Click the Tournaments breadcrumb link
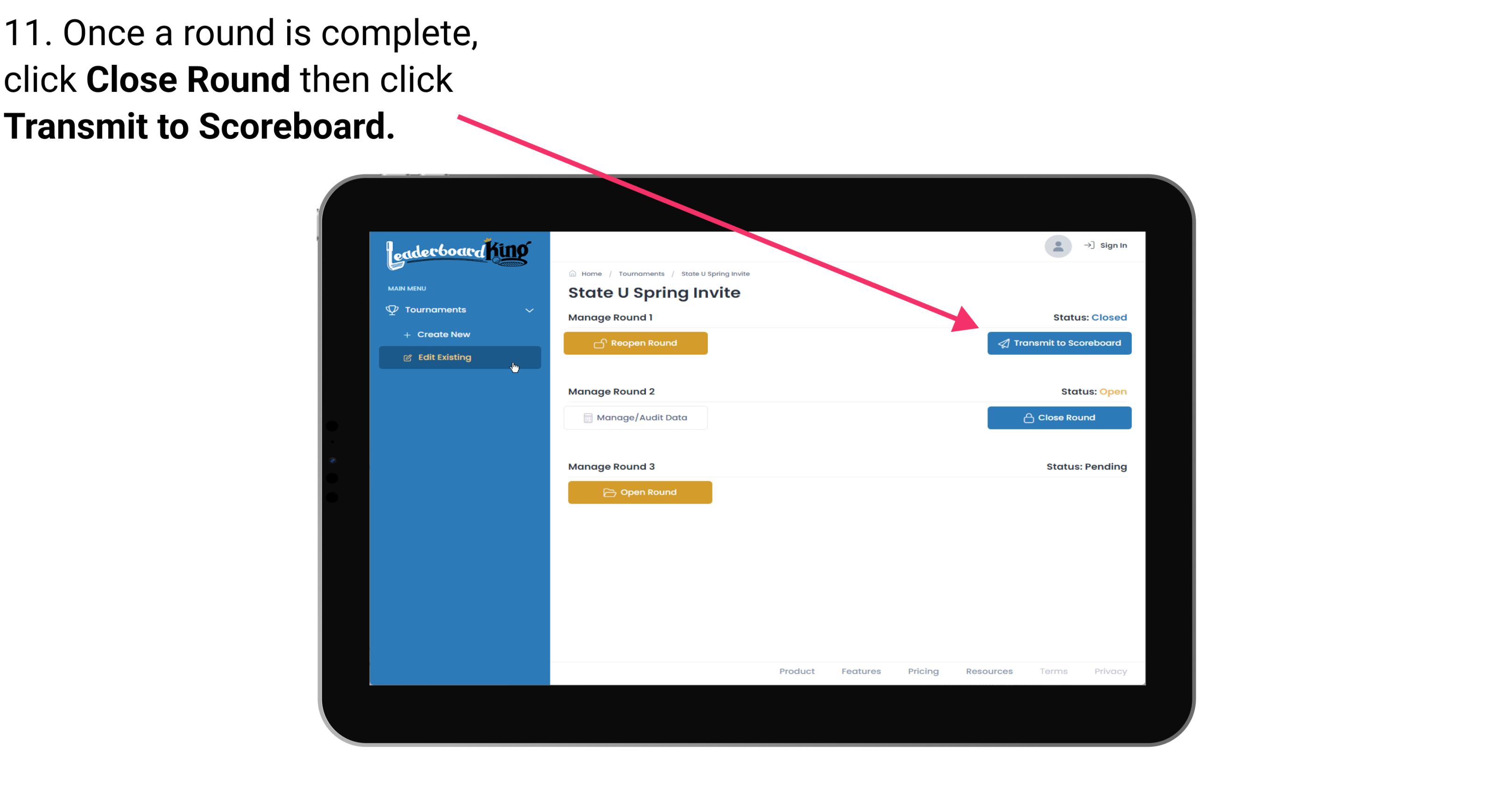This screenshot has height=812, width=1510. click(640, 273)
